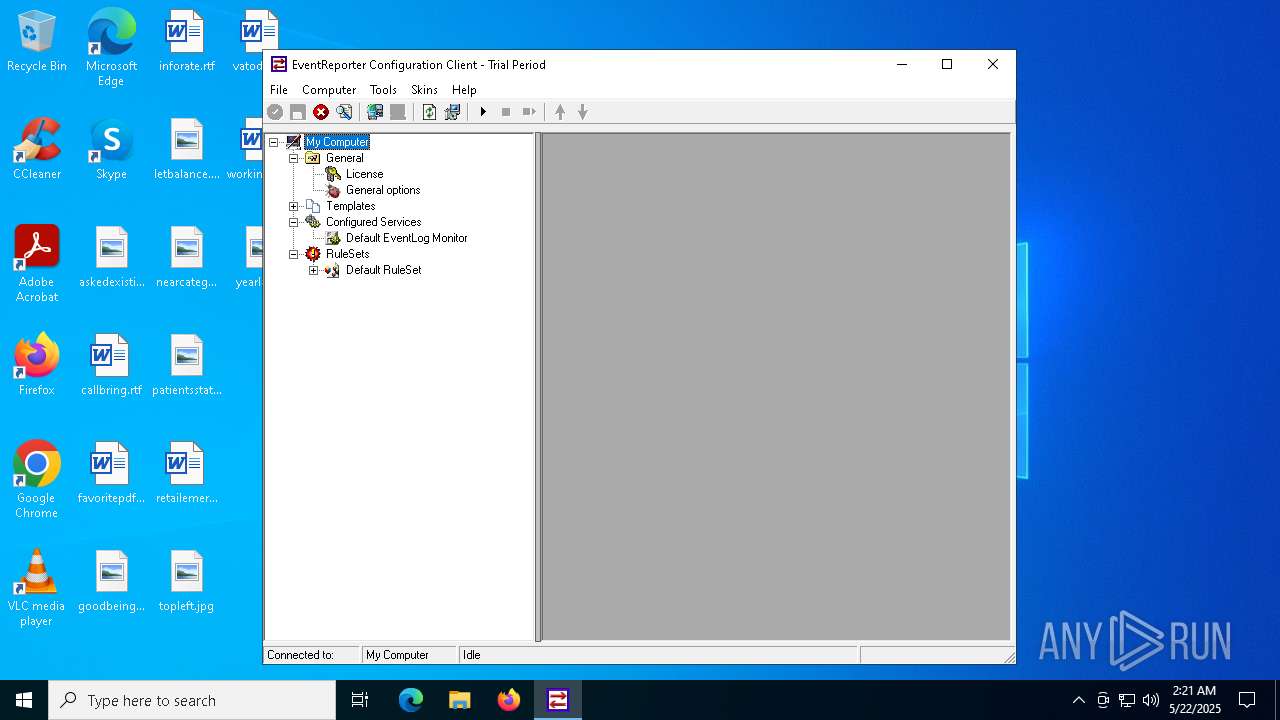Collapse the RuleSets tree node

[294, 254]
